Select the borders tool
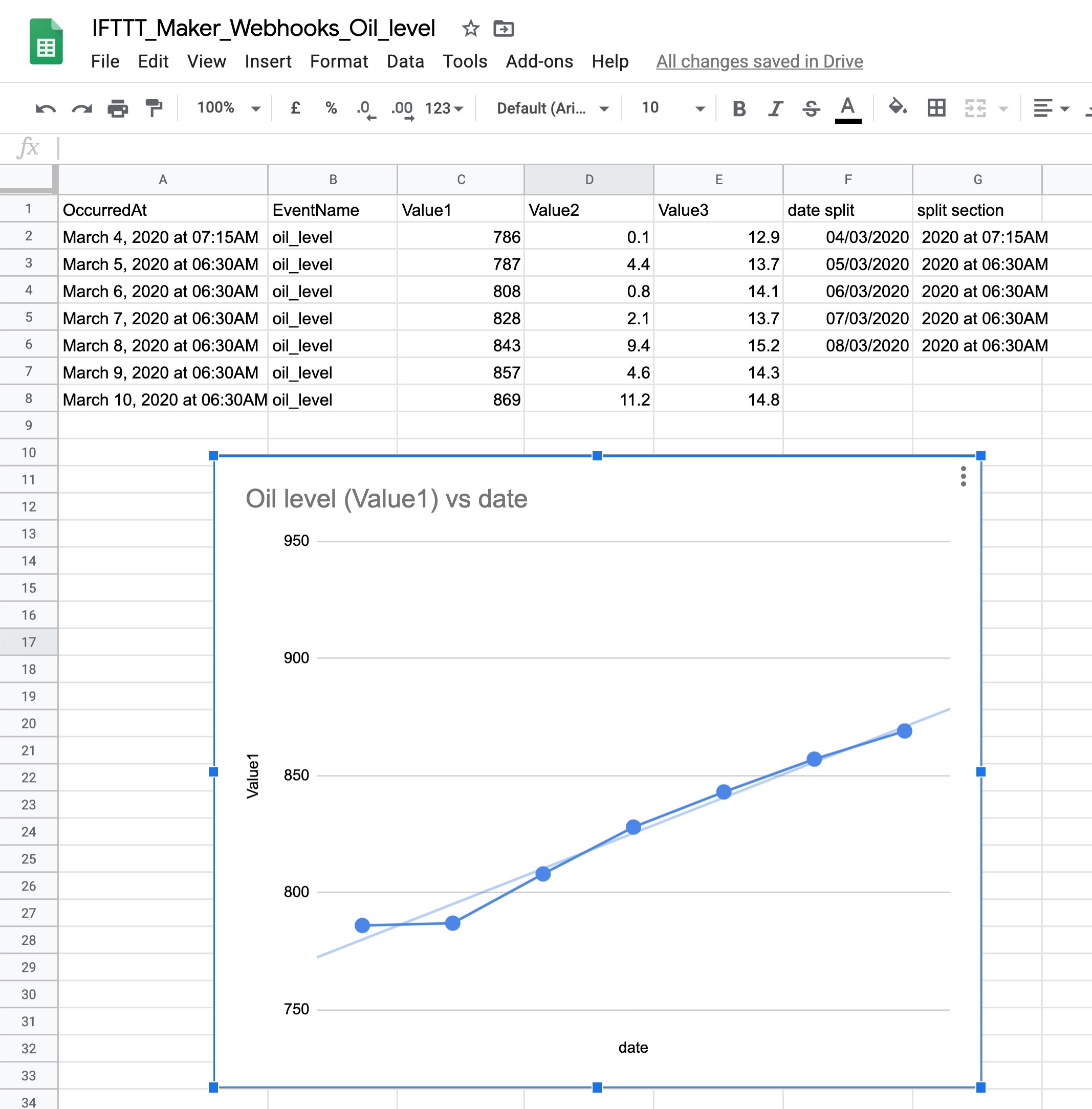 [936, 108]
